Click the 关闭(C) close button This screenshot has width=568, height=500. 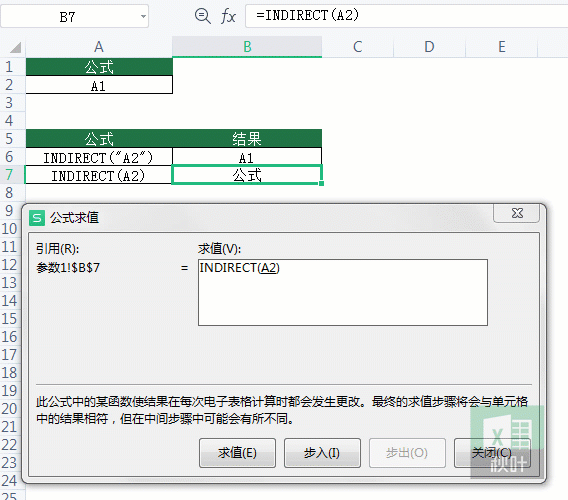point(492,453)
